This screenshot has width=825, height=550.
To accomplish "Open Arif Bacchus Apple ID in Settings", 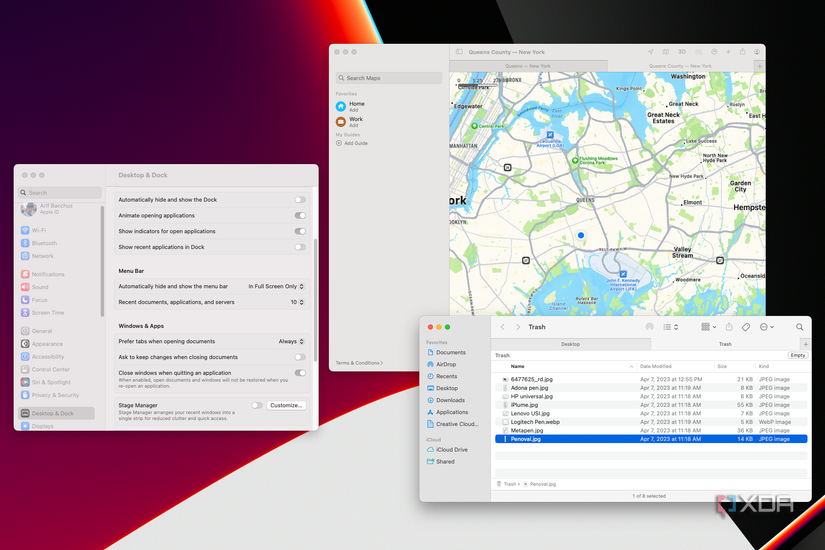I will (x=47, y=209).
